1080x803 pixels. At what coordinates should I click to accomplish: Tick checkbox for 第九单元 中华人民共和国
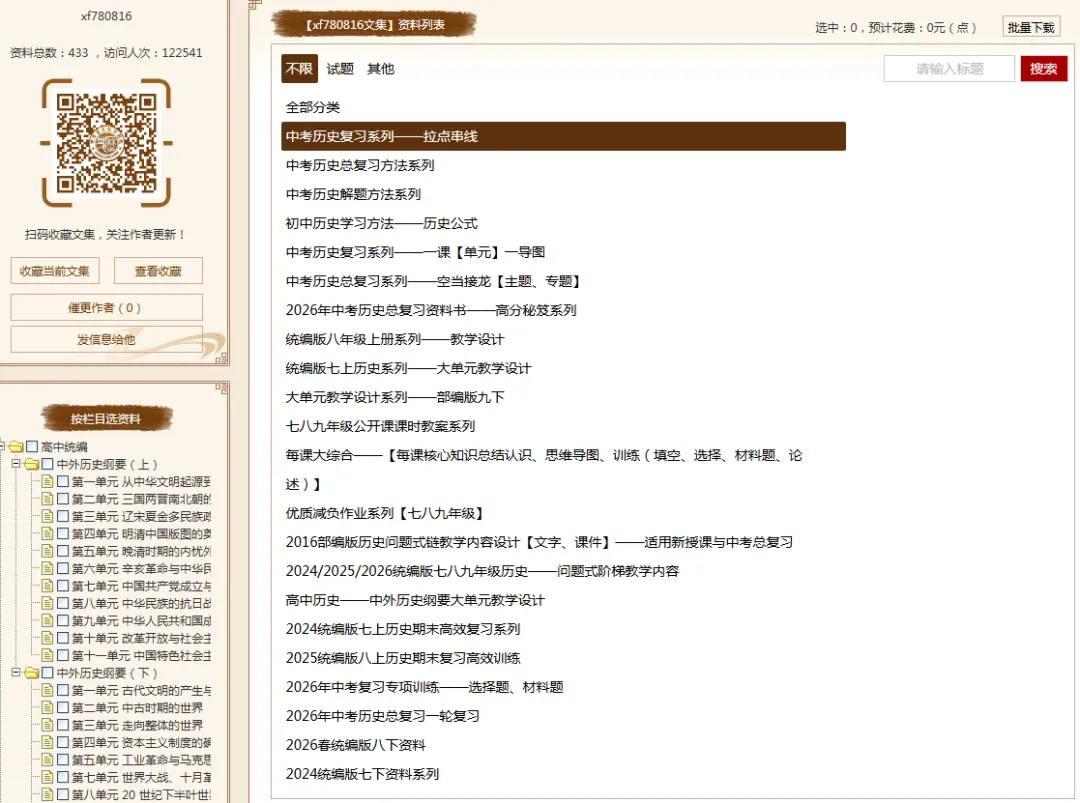[63, 620]
